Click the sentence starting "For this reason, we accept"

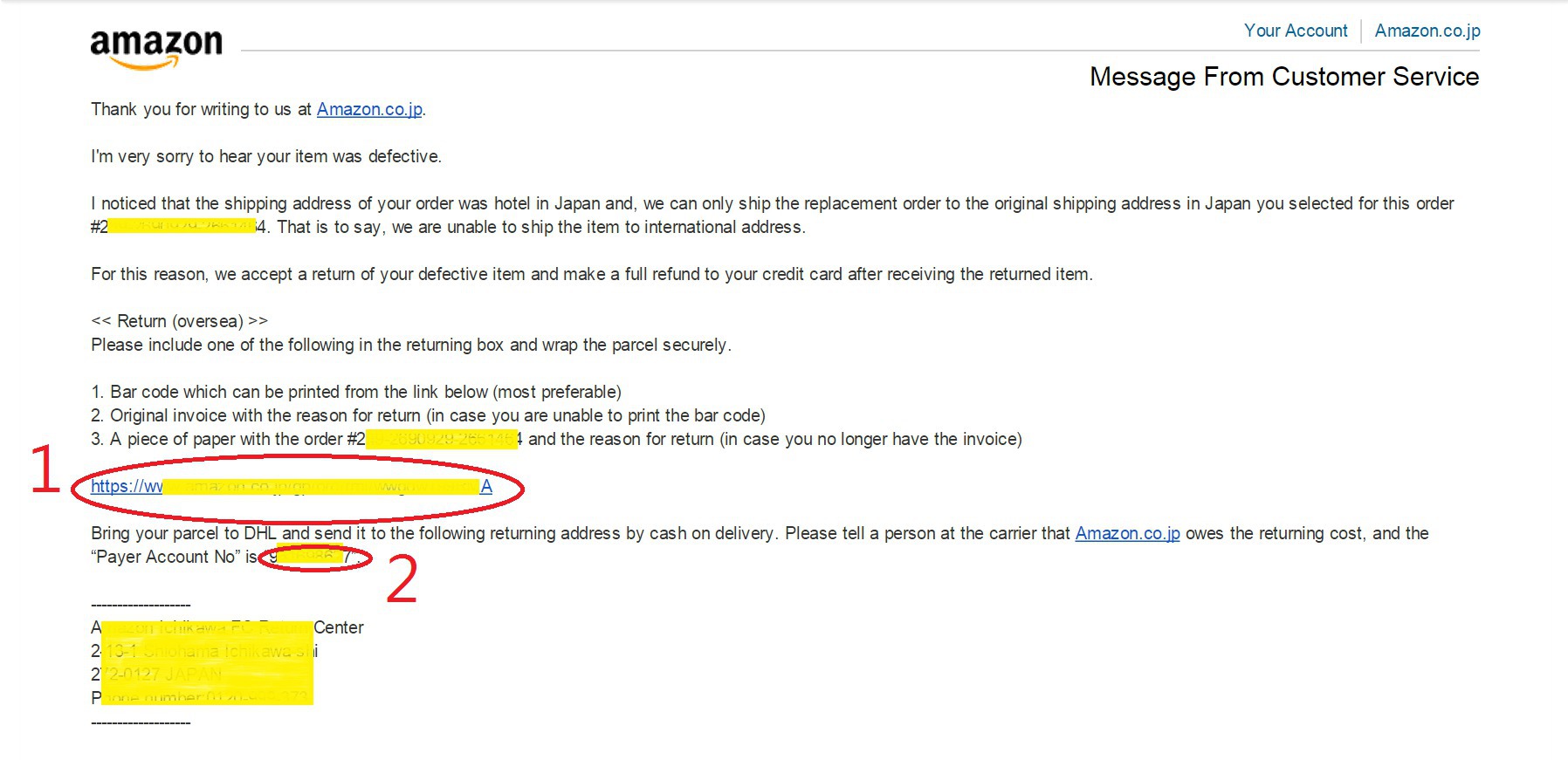(592, 274)
